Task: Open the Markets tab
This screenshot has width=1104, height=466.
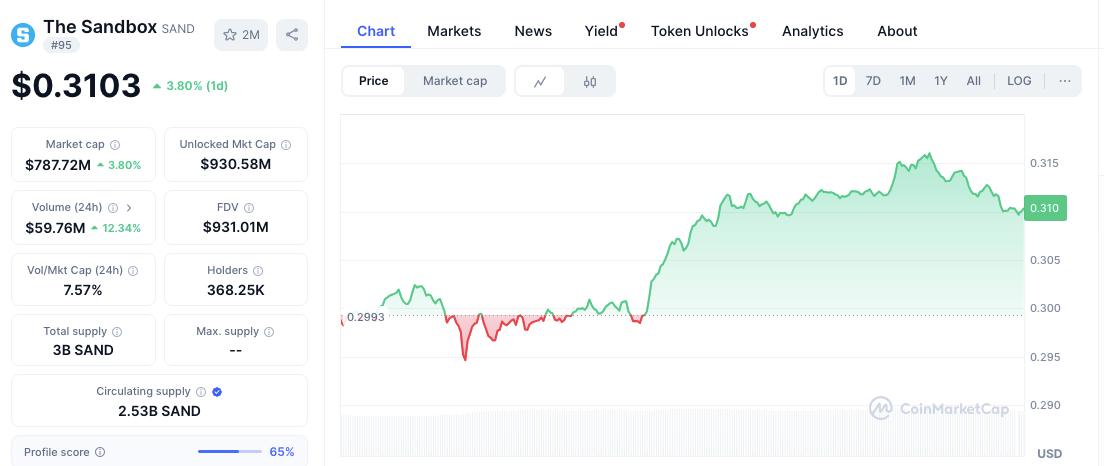Action: coord(454,31)
